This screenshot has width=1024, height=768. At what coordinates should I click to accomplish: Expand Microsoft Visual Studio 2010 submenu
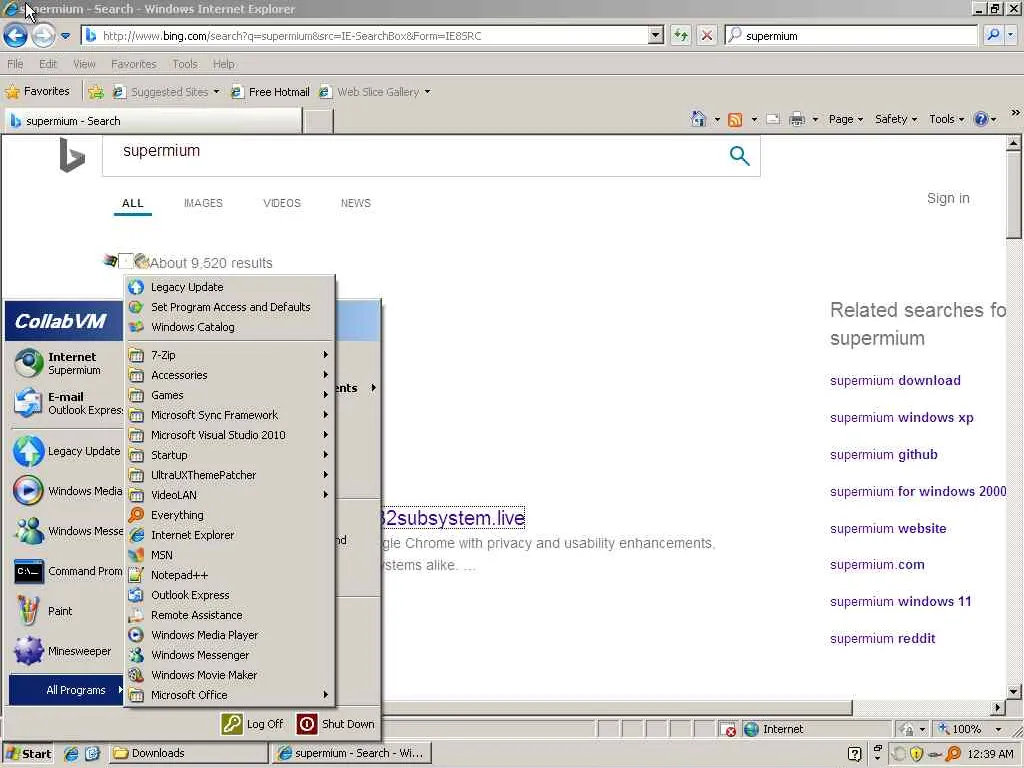[x=229, y=435]
